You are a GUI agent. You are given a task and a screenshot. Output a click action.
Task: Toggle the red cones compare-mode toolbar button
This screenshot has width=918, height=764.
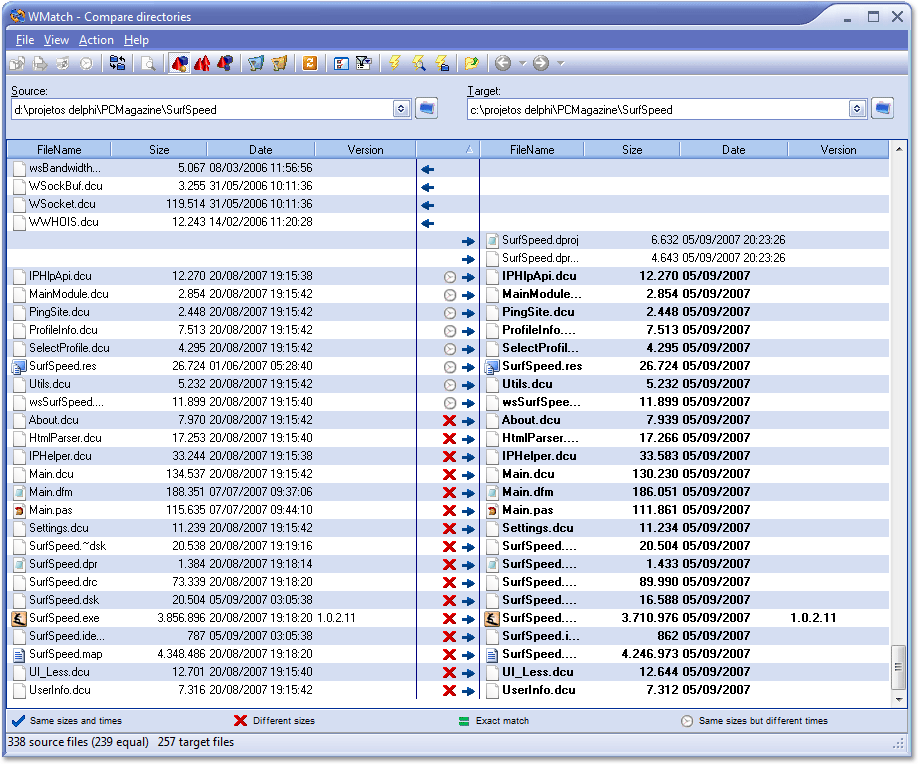point(202,63)
